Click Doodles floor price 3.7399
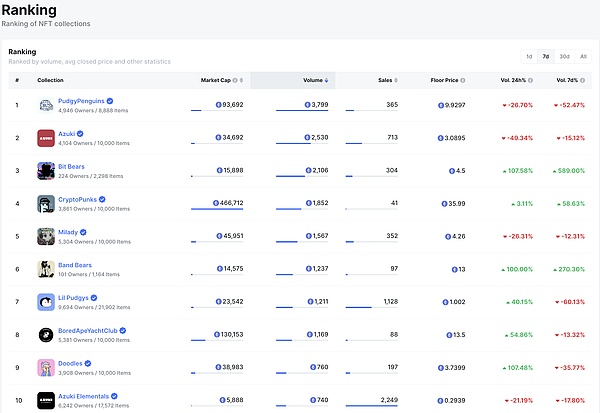 tap(455, 368)
